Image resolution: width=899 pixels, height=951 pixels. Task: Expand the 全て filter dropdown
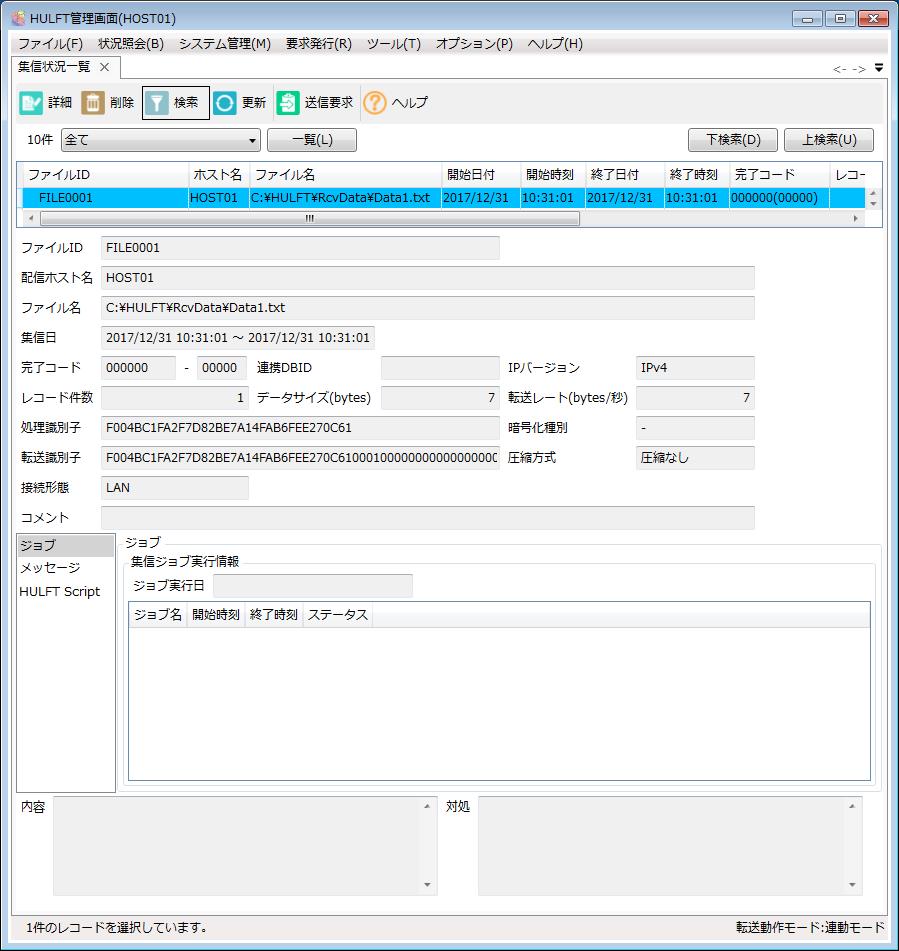click(161, 140)
